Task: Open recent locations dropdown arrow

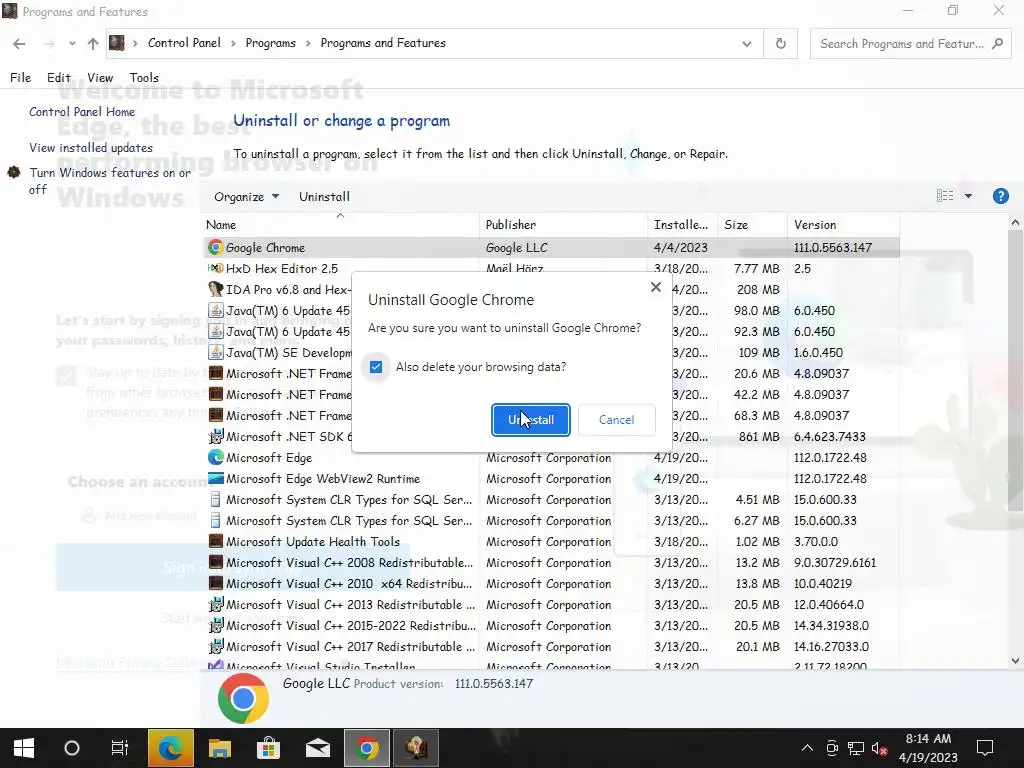Action: coord(72,44)
